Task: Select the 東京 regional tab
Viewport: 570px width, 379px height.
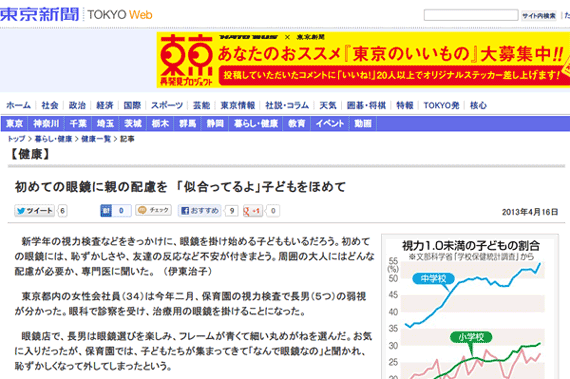Action: pos(15,124)
